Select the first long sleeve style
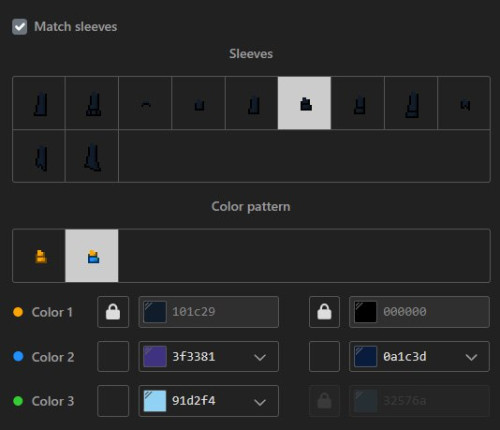Image resolution: width=500 pixels, height=430 pixels. (x=39, y=103)
